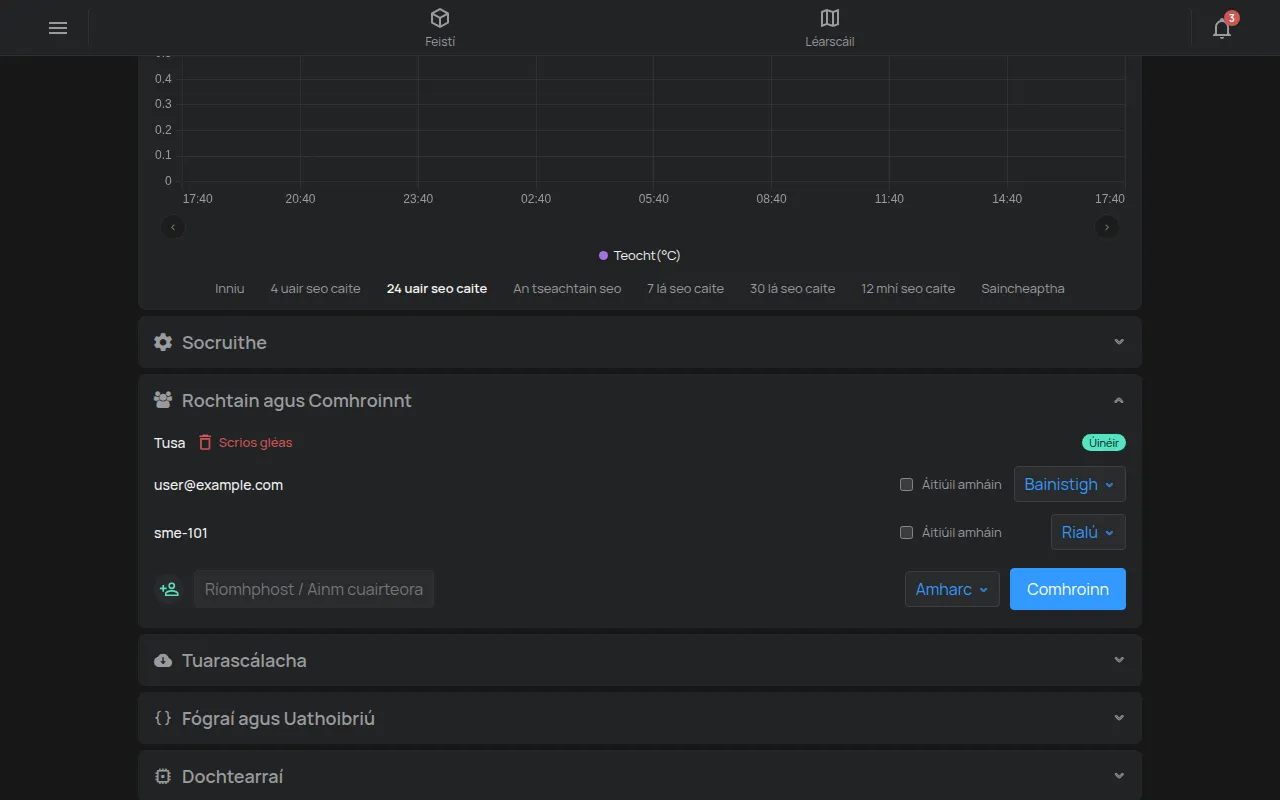Image resolution: width=1280 pixels, height=800 pixels.
Task: Select the 30 lá seo caite range
Action: pyautogui.click(x=792, y=289)
